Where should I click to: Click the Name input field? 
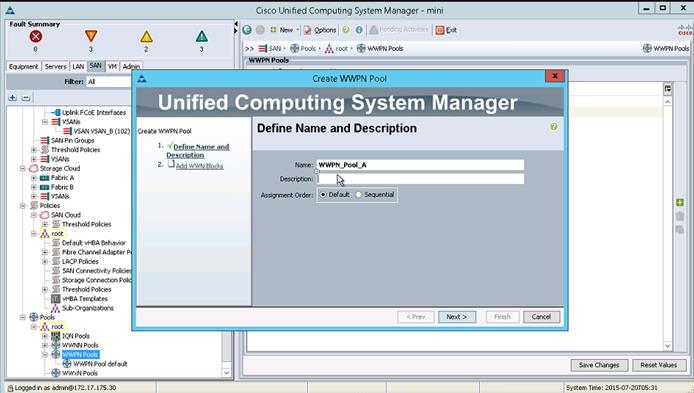[420, 165]
